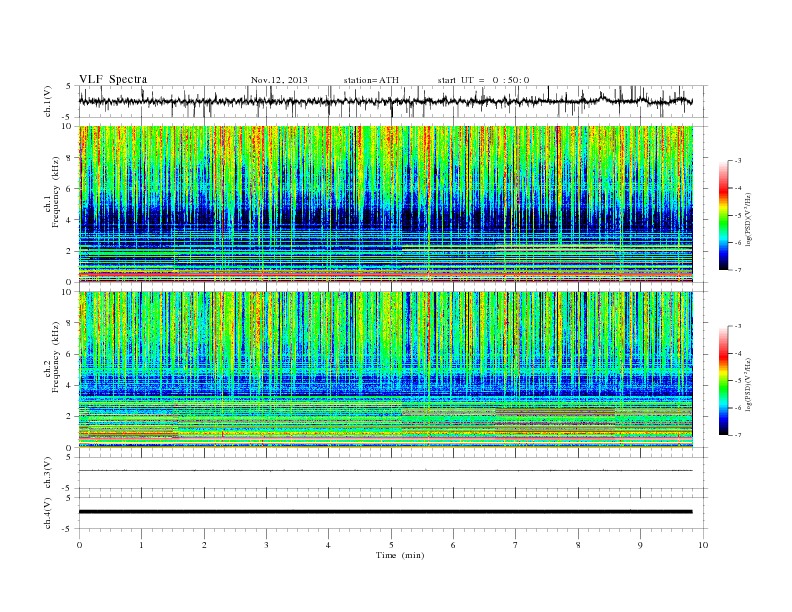Click tick label "4" on the Time axis
This screenshot has width=792, height=612.
328,545
